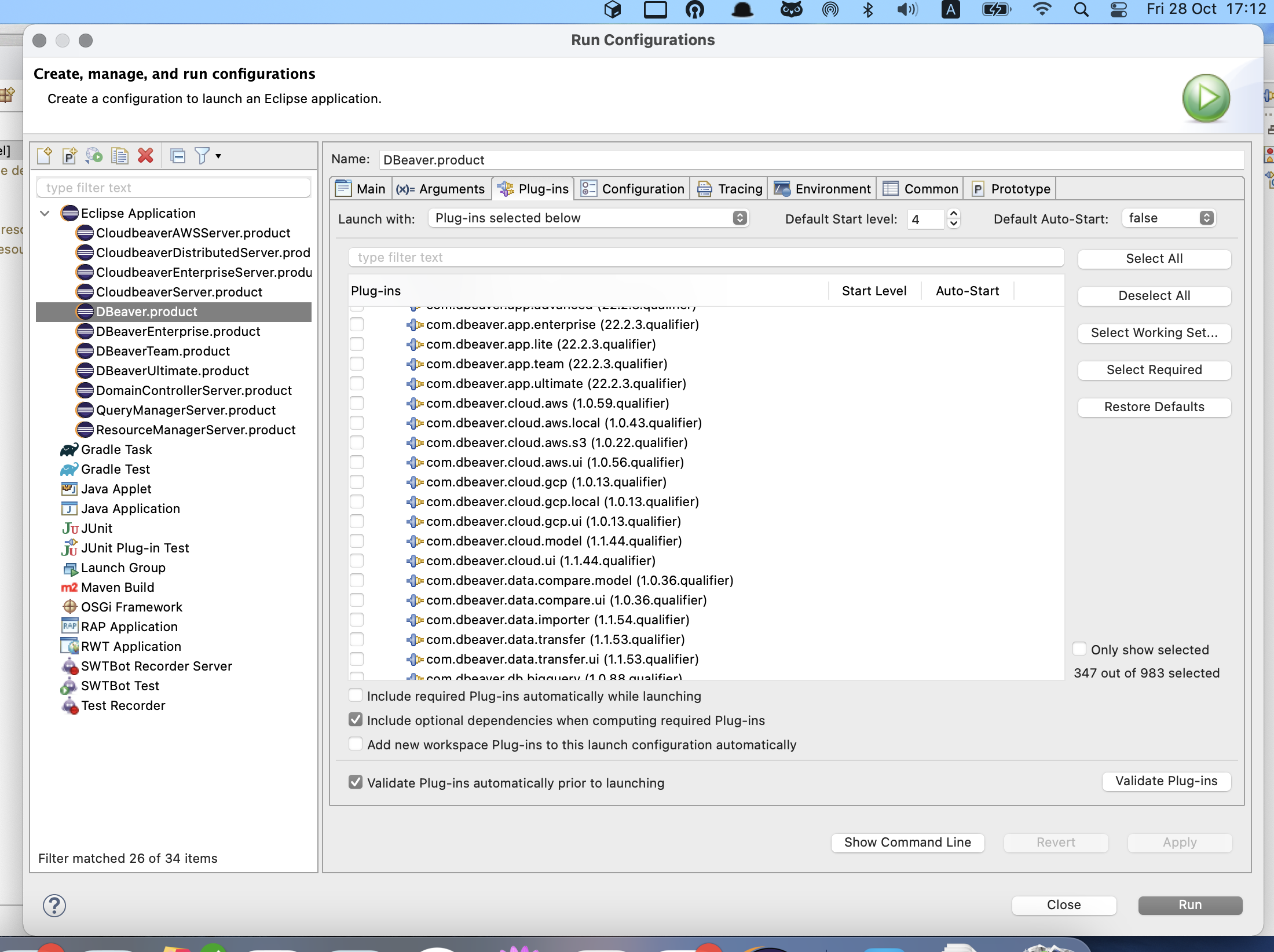The width and height of the screenshot is (1274, 952).
Task: Open the 'Launch with' dropdown
Action: [588, 218]
